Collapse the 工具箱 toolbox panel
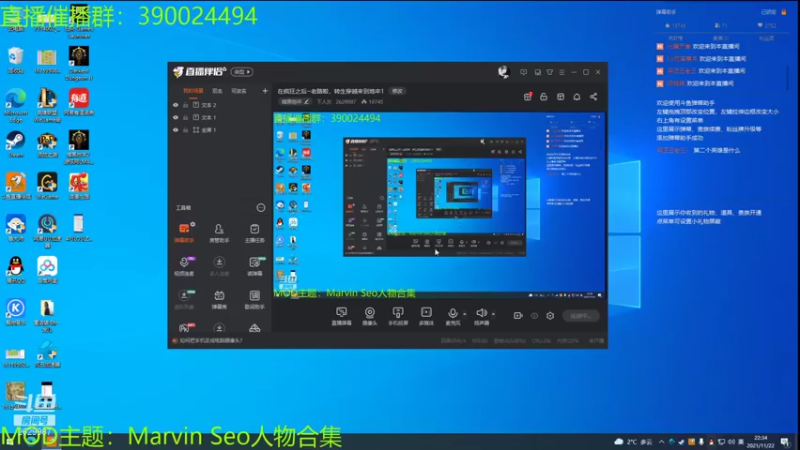 click(x=261, y=208)
